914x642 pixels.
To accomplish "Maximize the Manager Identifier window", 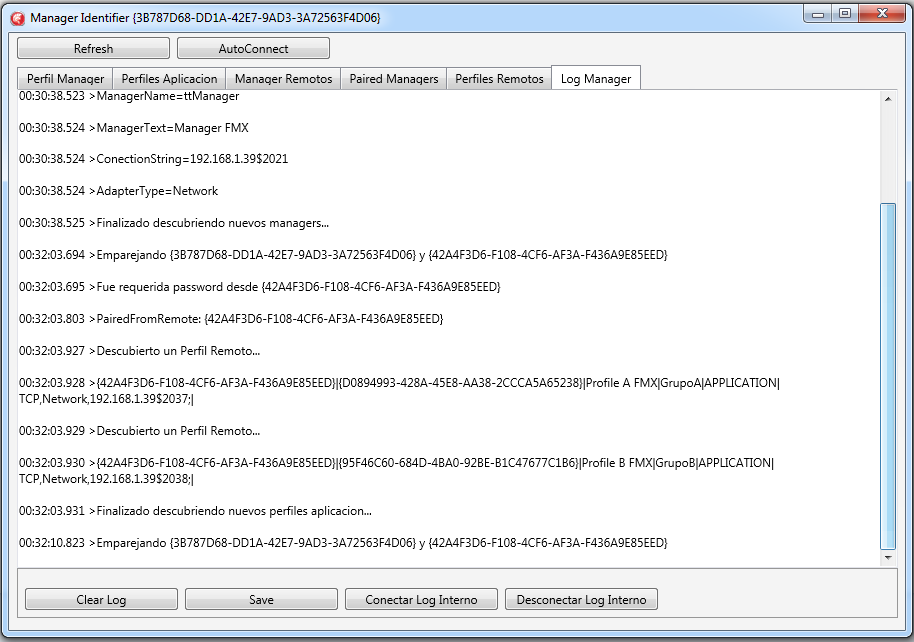I will click(845, 14).
